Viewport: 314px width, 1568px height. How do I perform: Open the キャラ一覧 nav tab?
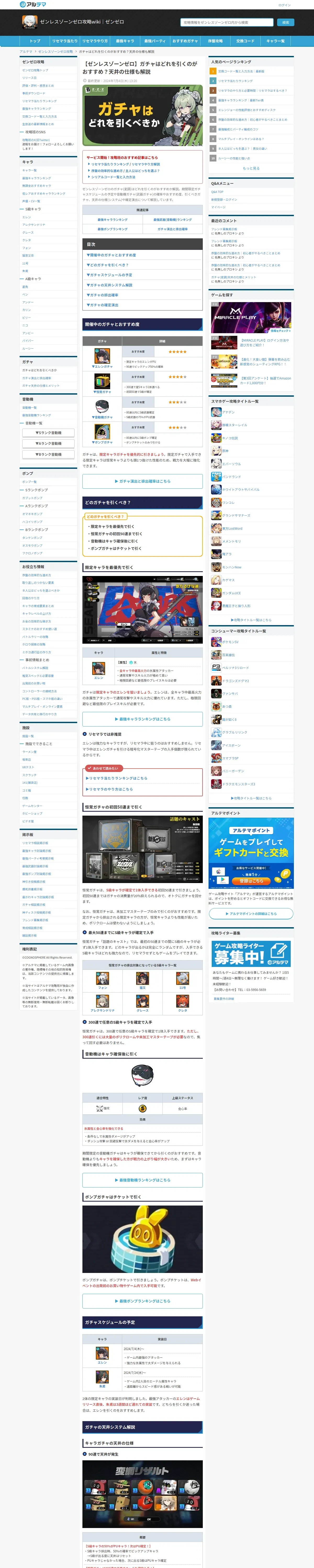[276, 41]
